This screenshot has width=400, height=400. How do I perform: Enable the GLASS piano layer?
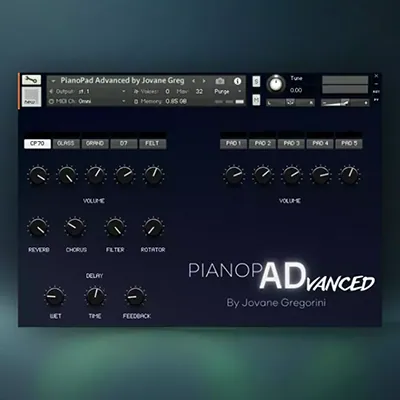click(x=66, y=144)
